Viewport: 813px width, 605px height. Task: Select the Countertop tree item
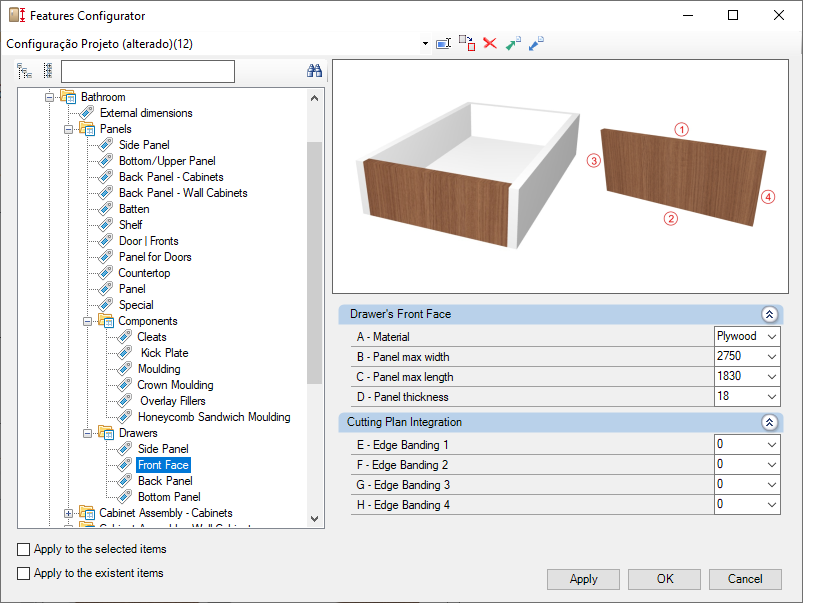(x=144, y=273)
